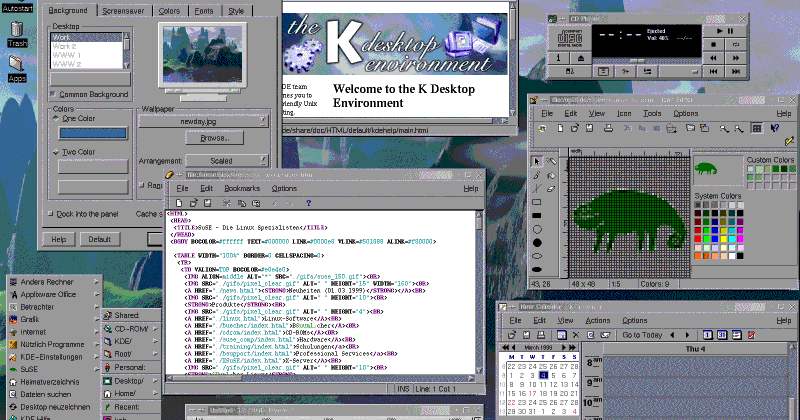
Task: Expand the Desktop/ submenu entry
Action: [x=131, y=381]
